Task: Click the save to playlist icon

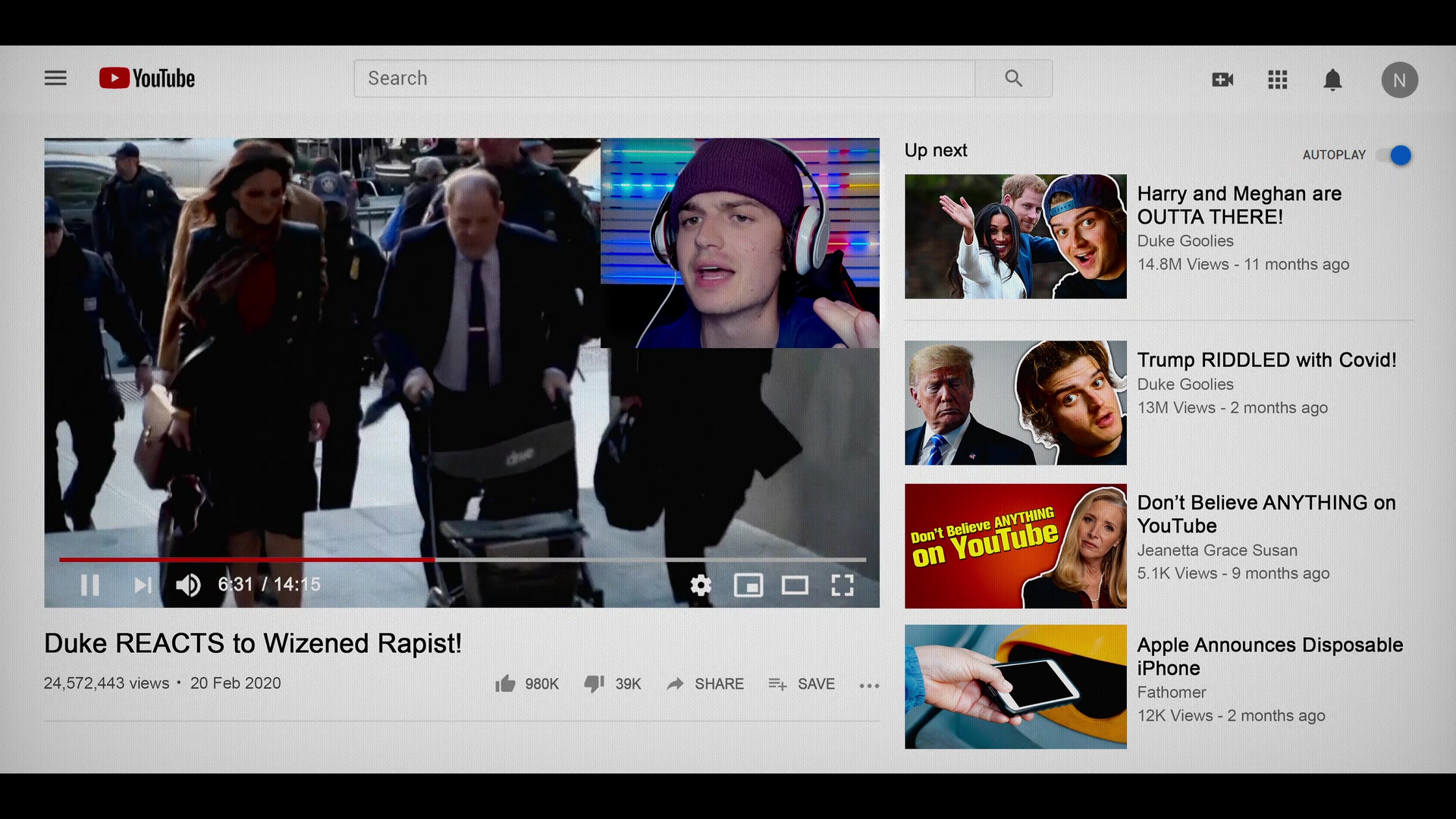Action: tap(777, 684)
